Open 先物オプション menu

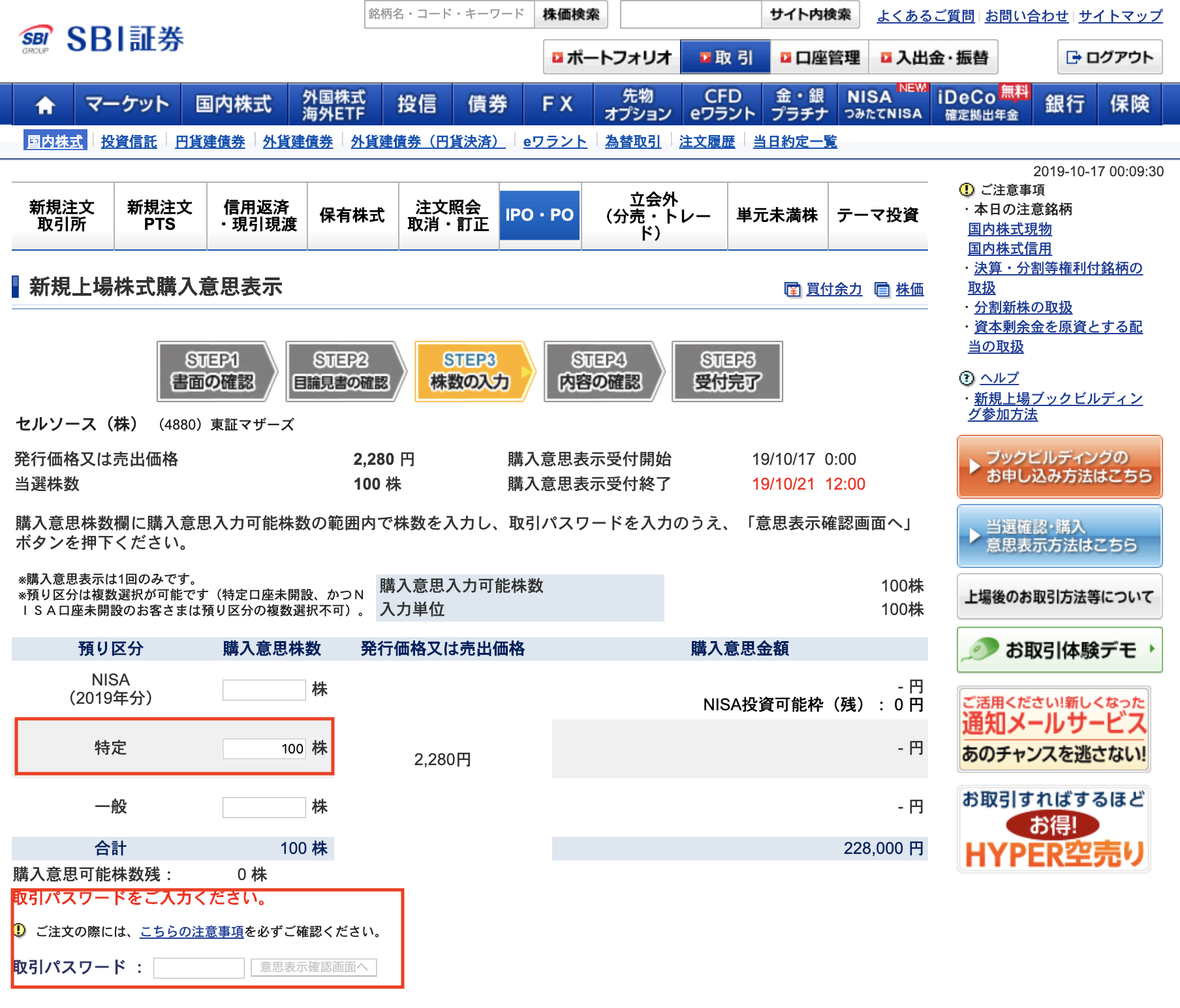tap(638, 104)
